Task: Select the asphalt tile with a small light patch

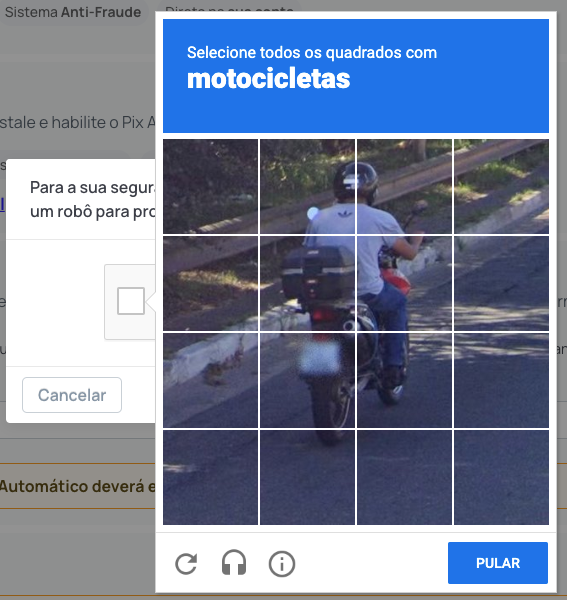Action: pos(210,477)
